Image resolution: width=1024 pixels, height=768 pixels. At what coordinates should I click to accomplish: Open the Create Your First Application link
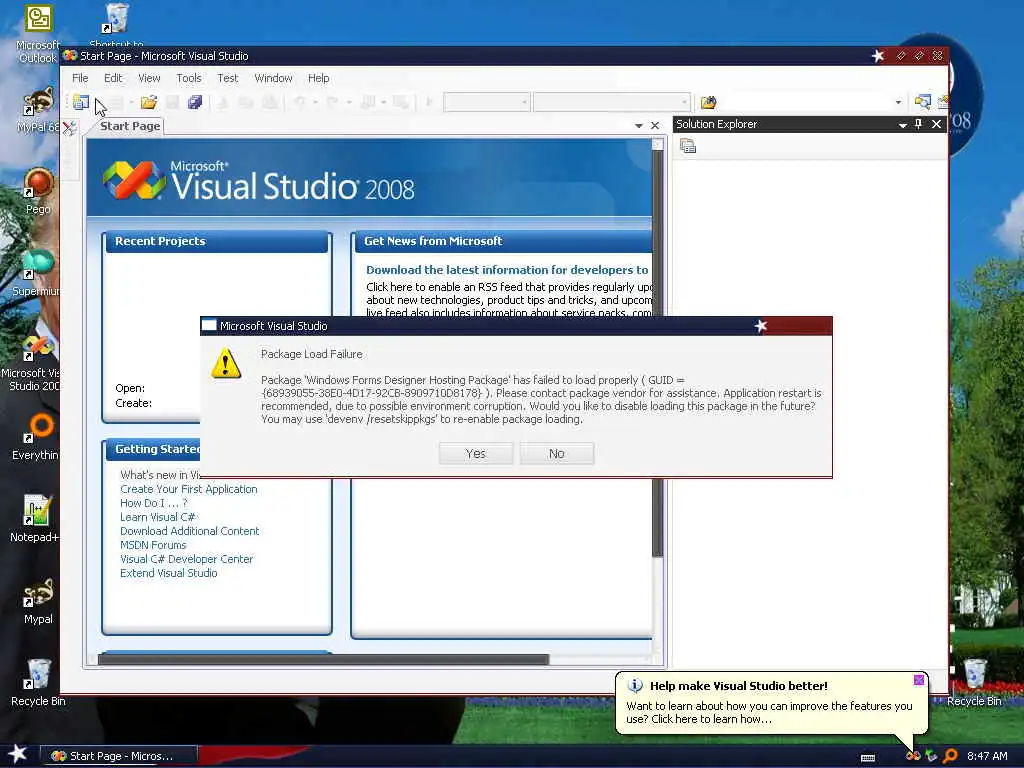pos(189,489)
